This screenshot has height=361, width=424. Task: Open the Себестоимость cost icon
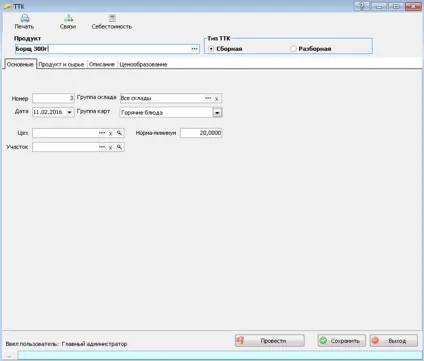pos(112,18)
